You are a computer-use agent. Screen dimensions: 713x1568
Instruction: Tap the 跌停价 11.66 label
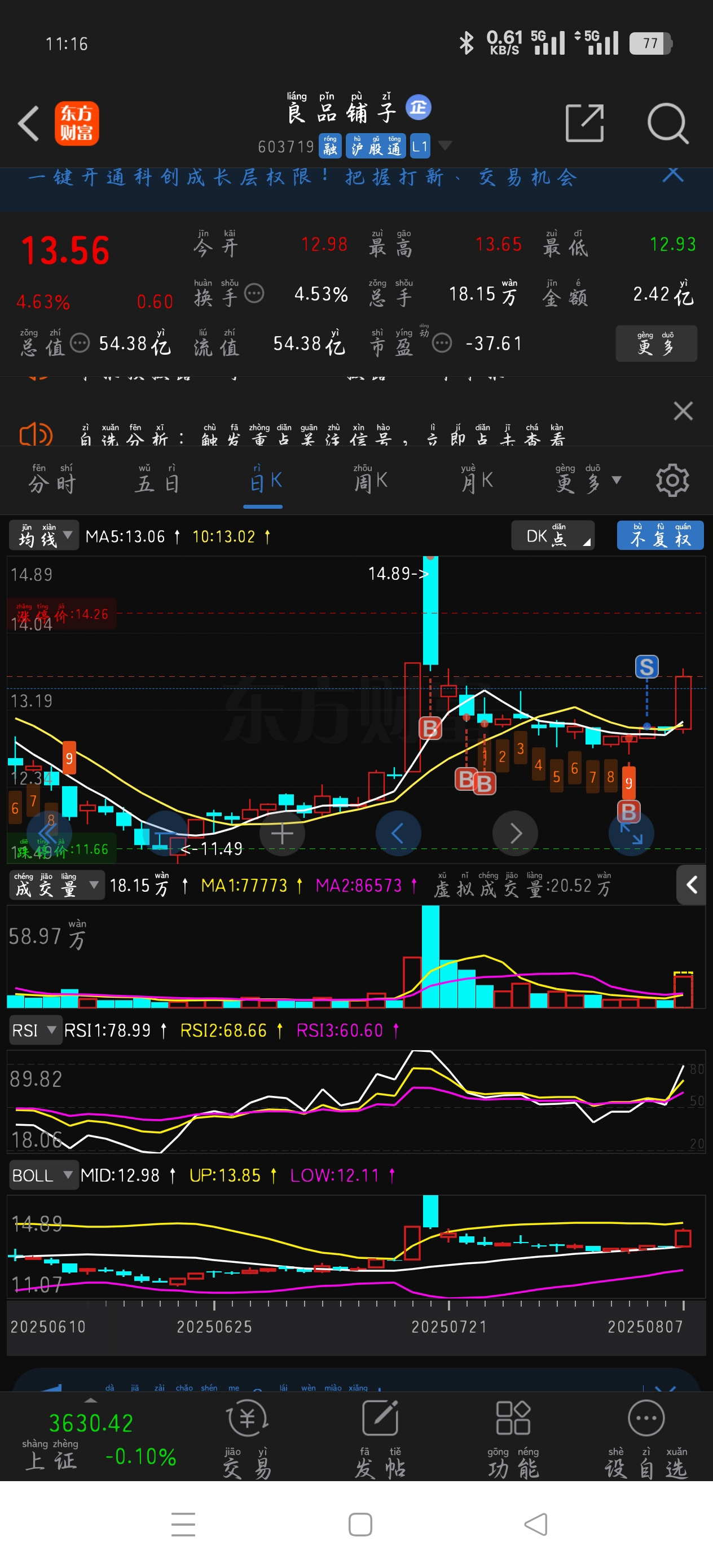(x=62, y=849)
